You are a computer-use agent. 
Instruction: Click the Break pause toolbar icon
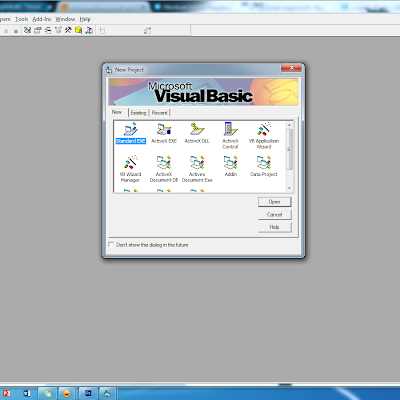6,31
